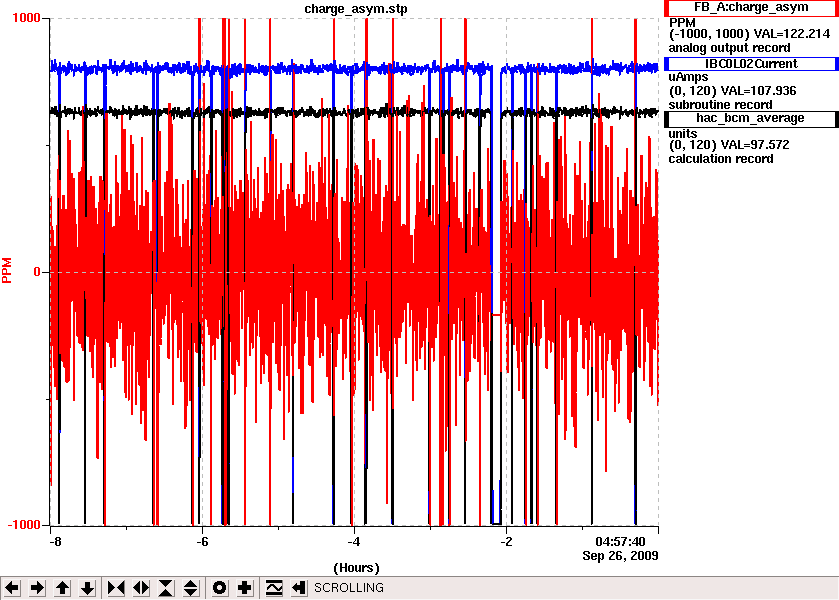
Task: Click the 1000 Y-axis tick label
Action: coord(26,18)
